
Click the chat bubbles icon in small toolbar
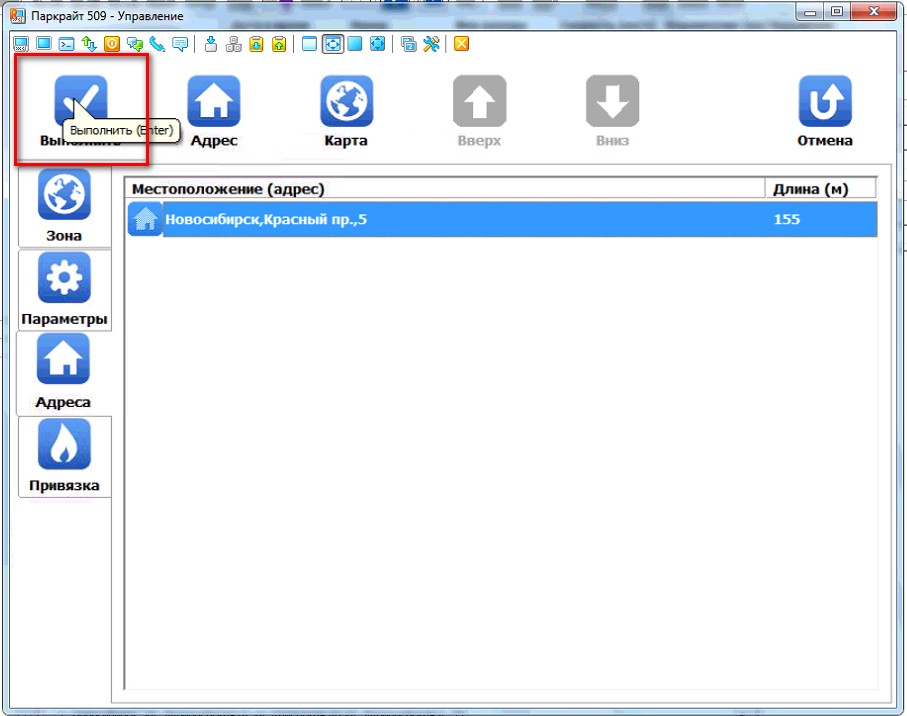click(135, 44)
